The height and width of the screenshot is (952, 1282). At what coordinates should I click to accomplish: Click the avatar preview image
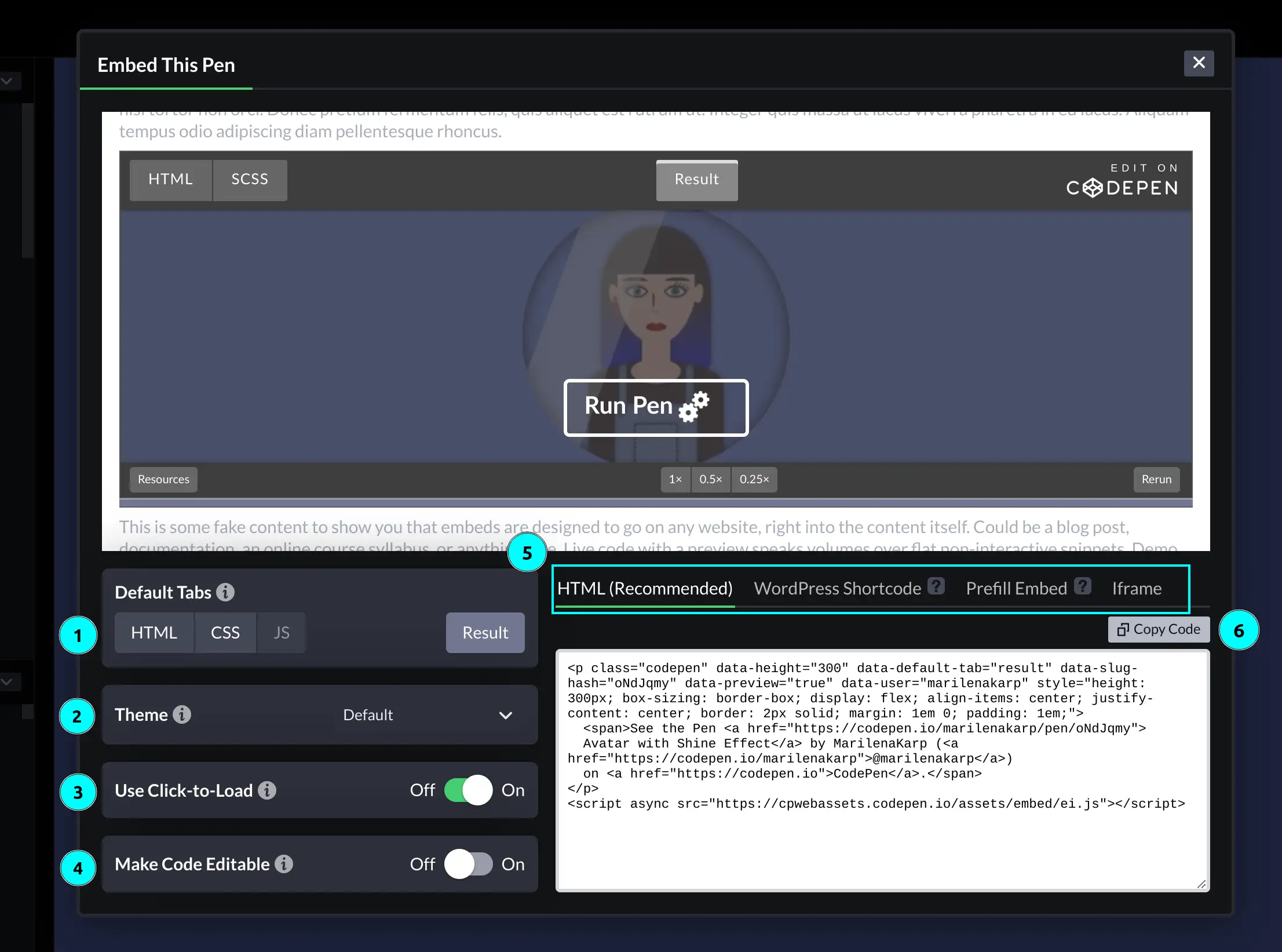click(656, 336)
